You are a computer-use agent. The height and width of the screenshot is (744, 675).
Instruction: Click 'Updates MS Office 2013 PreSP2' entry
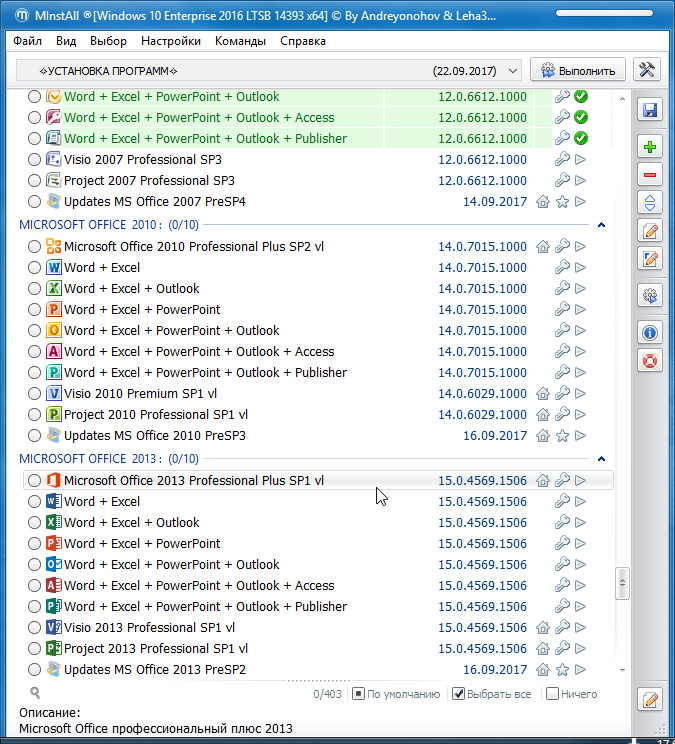[155, 670]
